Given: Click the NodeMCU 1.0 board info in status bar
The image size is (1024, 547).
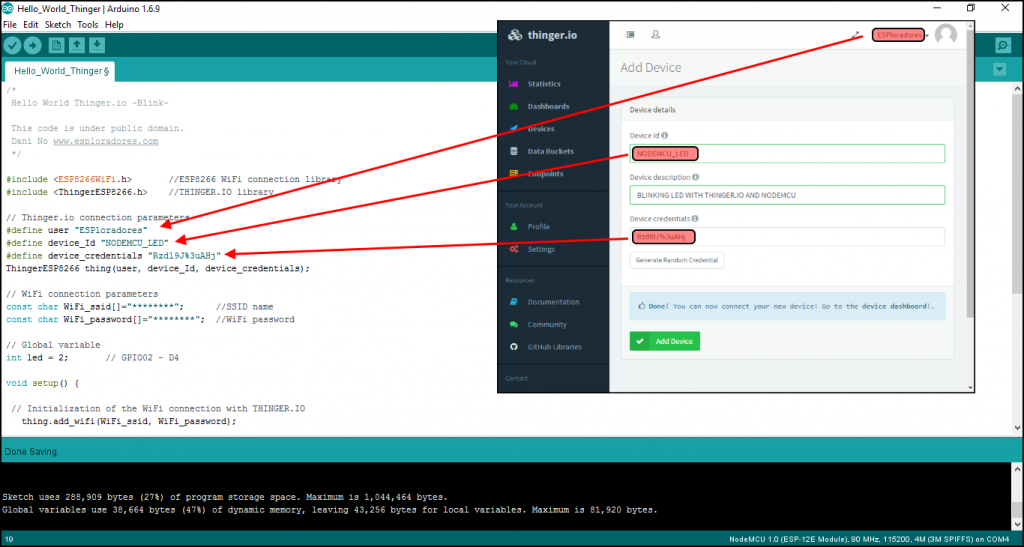Looking at the screenshot, I should pos(869,540).
